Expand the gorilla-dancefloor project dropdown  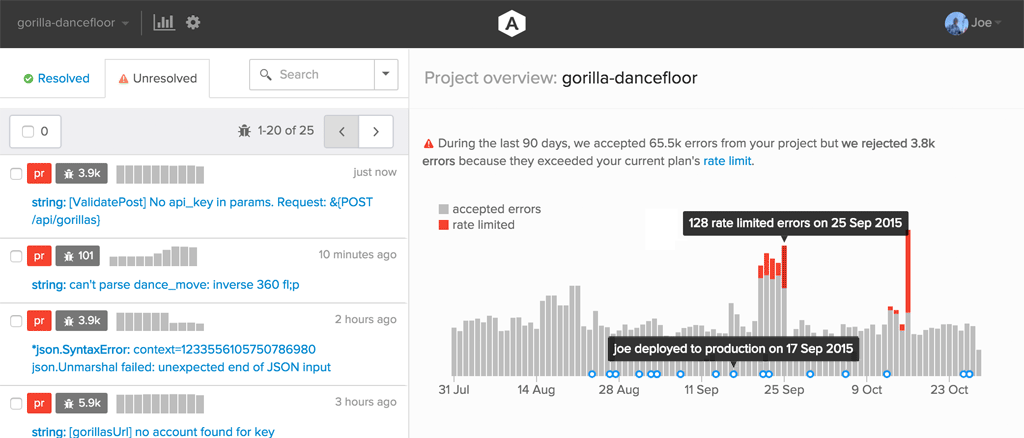pos(73,23)
